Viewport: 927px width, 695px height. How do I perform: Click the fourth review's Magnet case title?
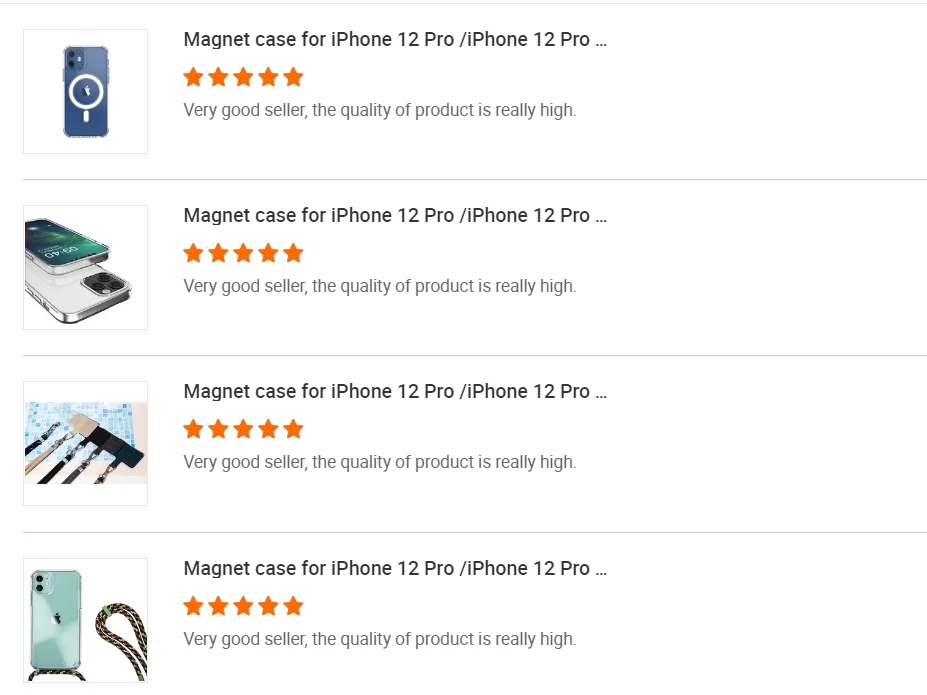click(x=395, y=569)
